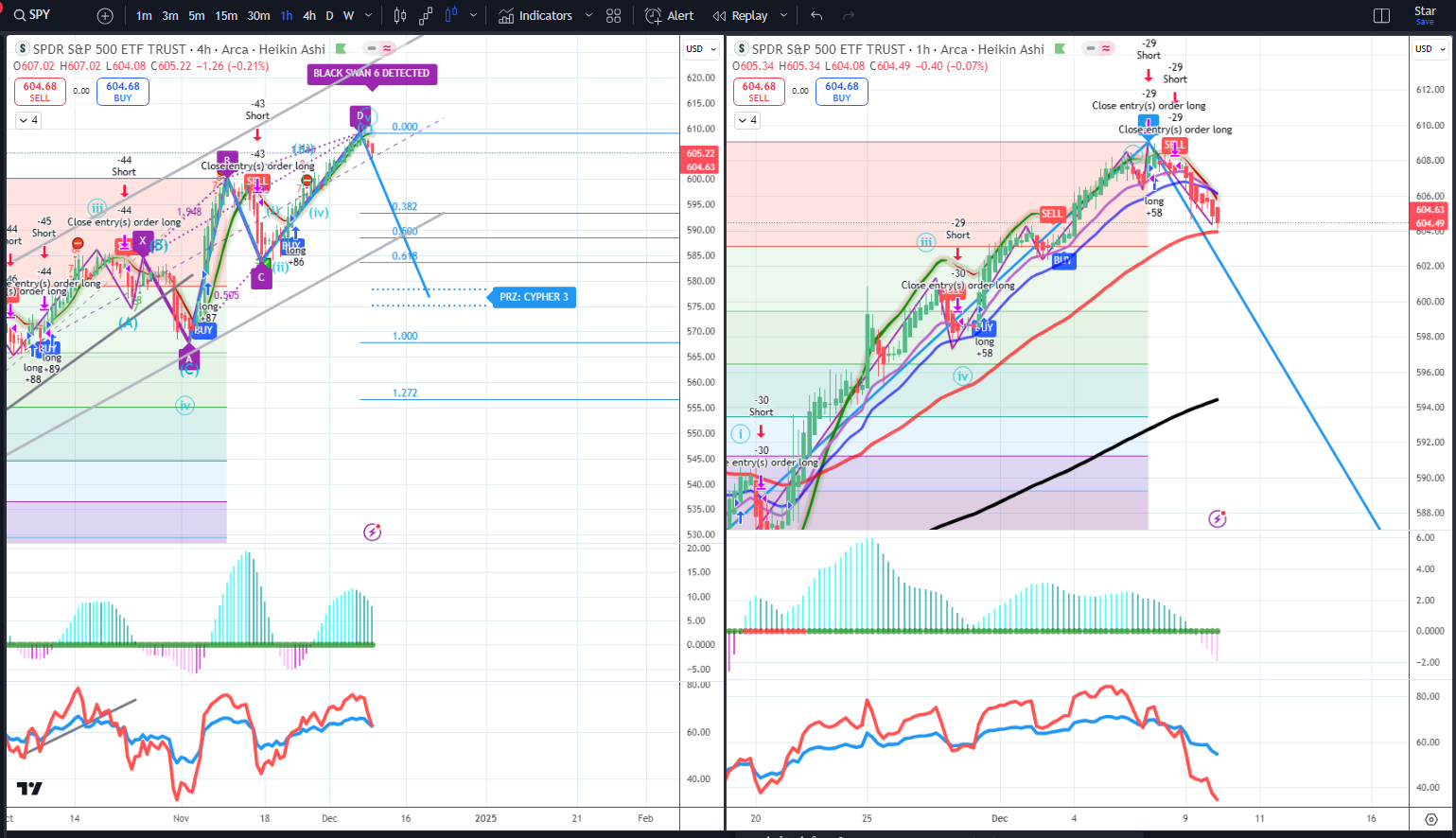Click the 0.382 Fibonacci level label
The width and height of the screenshot is (1456, 838).
[405, 206]
